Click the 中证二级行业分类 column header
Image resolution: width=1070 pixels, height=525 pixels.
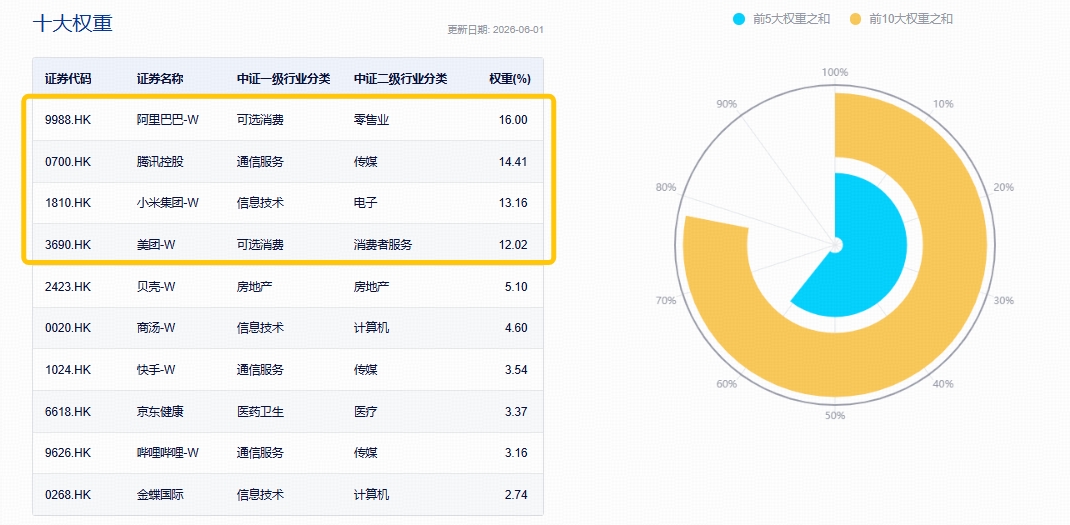[401, 79]
